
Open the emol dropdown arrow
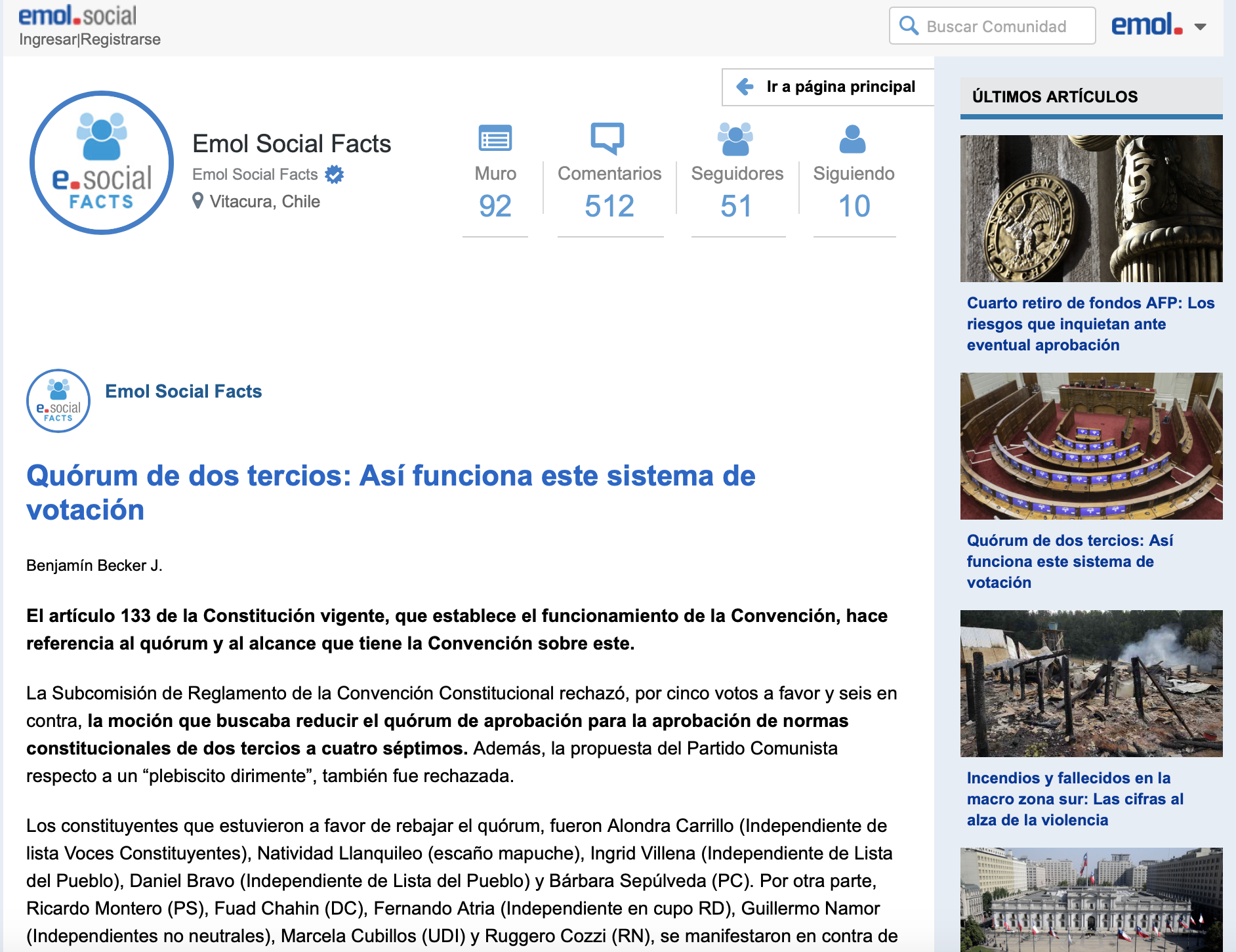point(1201,27)
